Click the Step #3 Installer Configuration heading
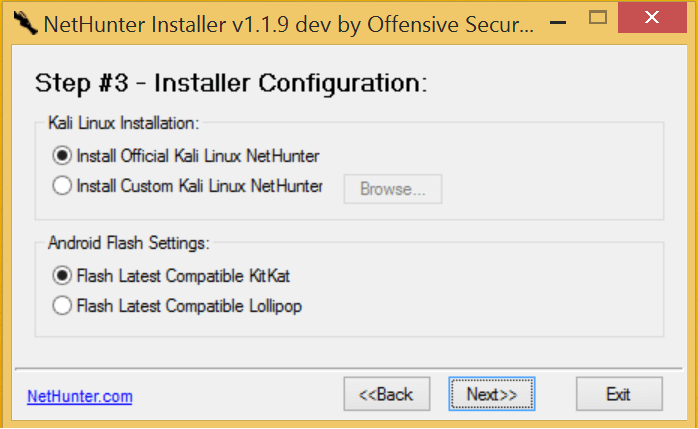The image size is (698, 429). point(231,82)
